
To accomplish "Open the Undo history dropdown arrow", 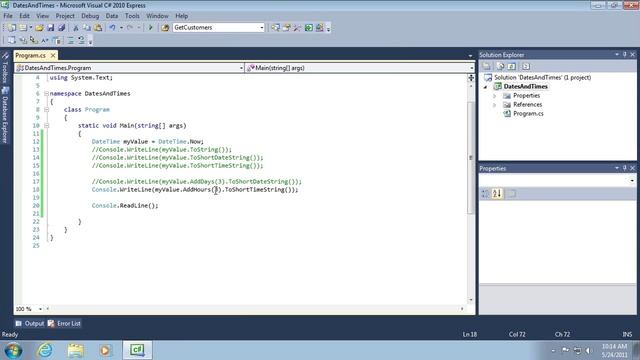I will click(x=121, y=28).
